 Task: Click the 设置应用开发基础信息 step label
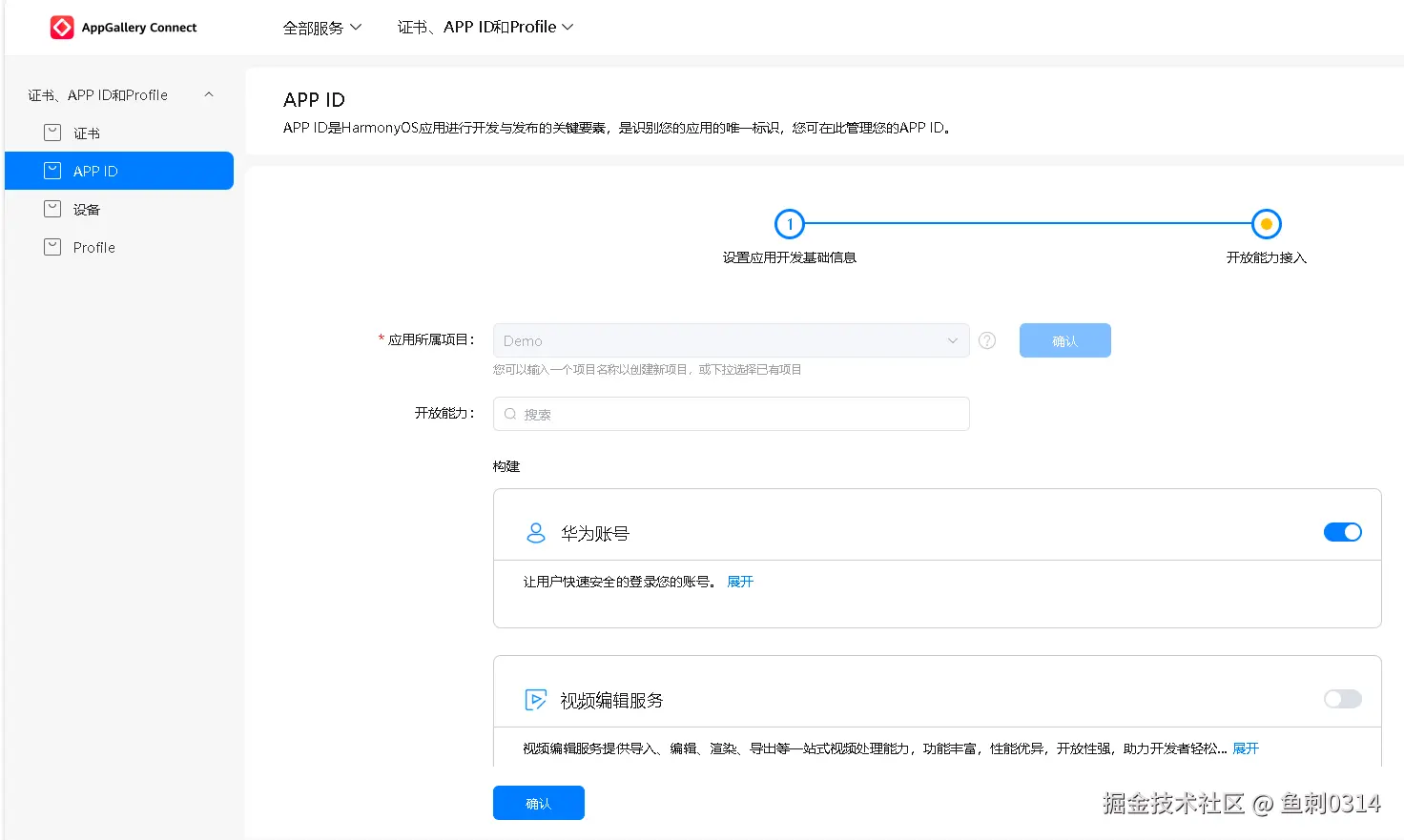(790, 257)
